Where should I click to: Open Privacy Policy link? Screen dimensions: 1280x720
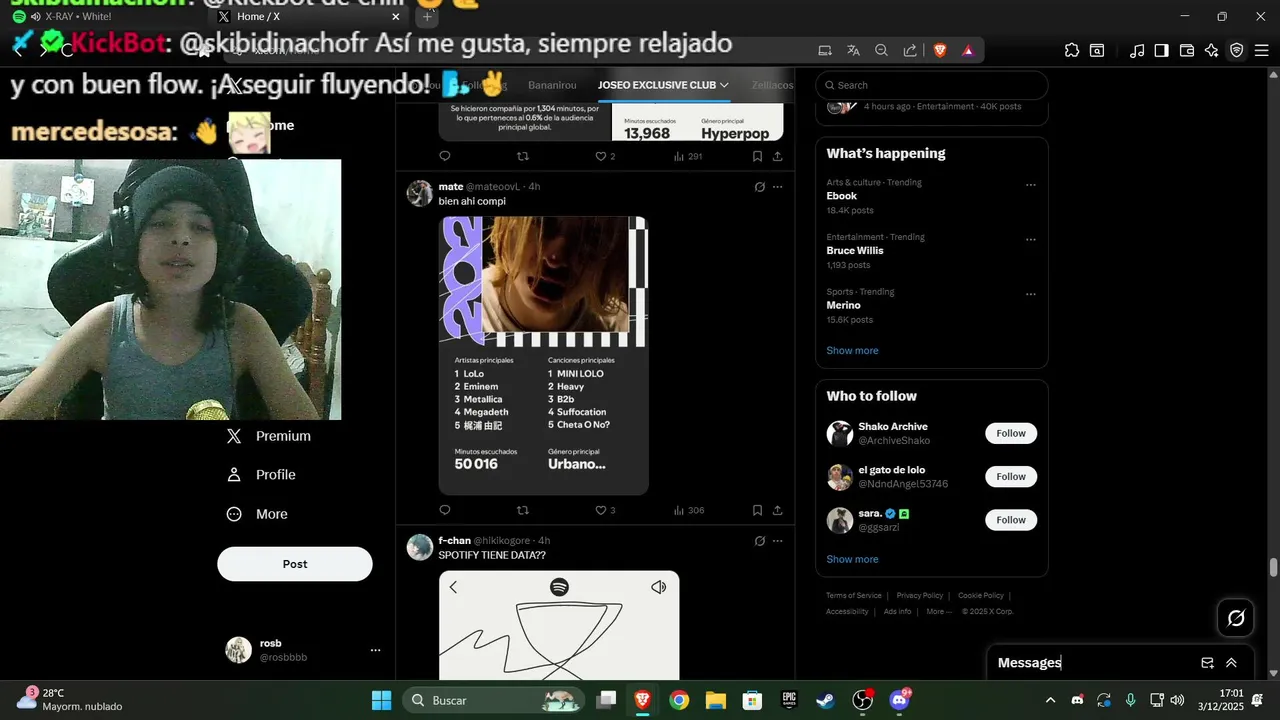(x=919, y=596)
